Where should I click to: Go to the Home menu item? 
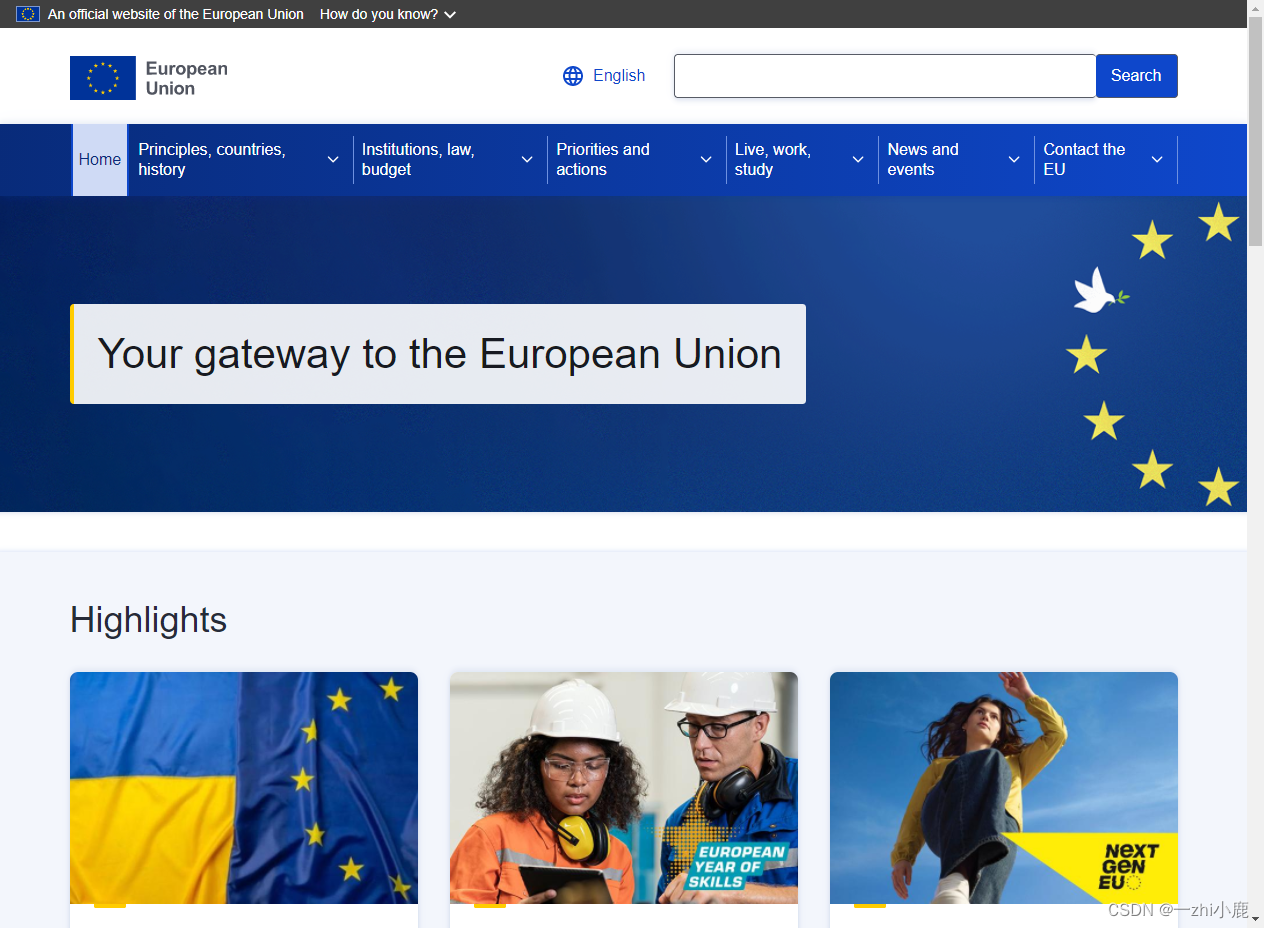[x=100, y=160]
